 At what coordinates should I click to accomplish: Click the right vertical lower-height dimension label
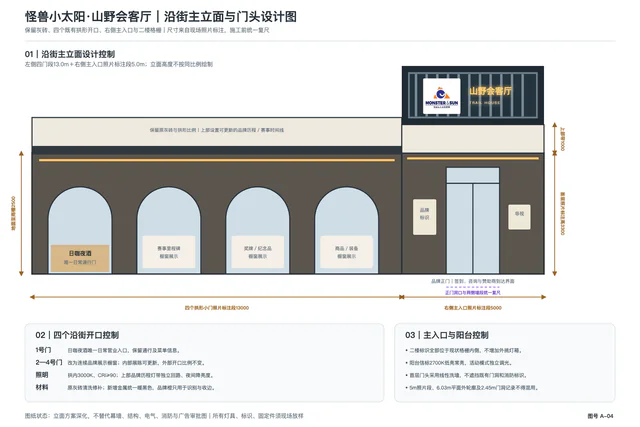pos(562,214)
